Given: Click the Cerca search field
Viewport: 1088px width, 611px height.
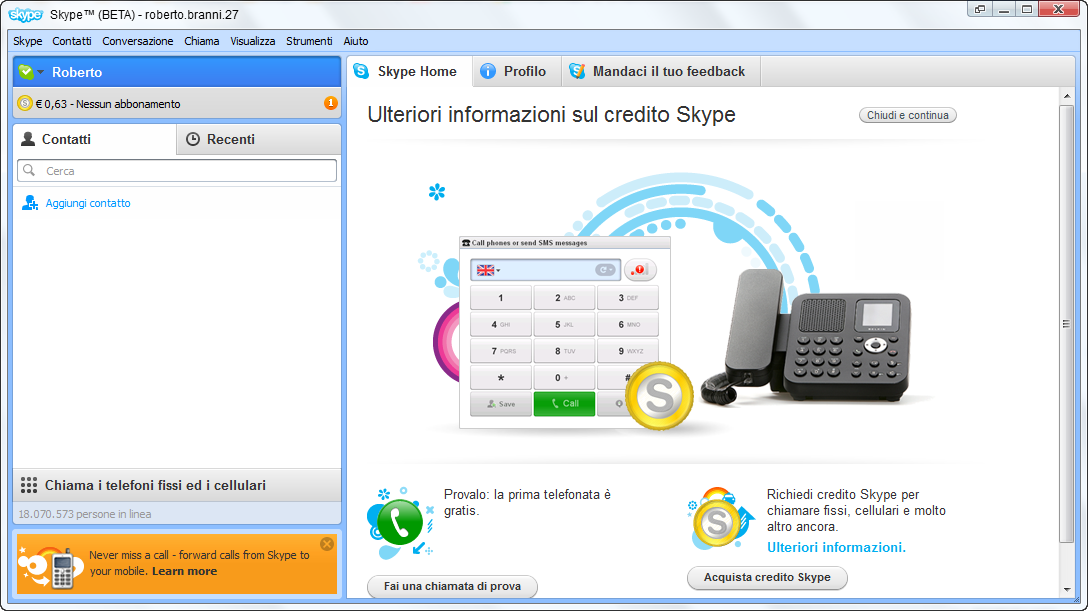Looking at the screenshot, I should [177, 171].
